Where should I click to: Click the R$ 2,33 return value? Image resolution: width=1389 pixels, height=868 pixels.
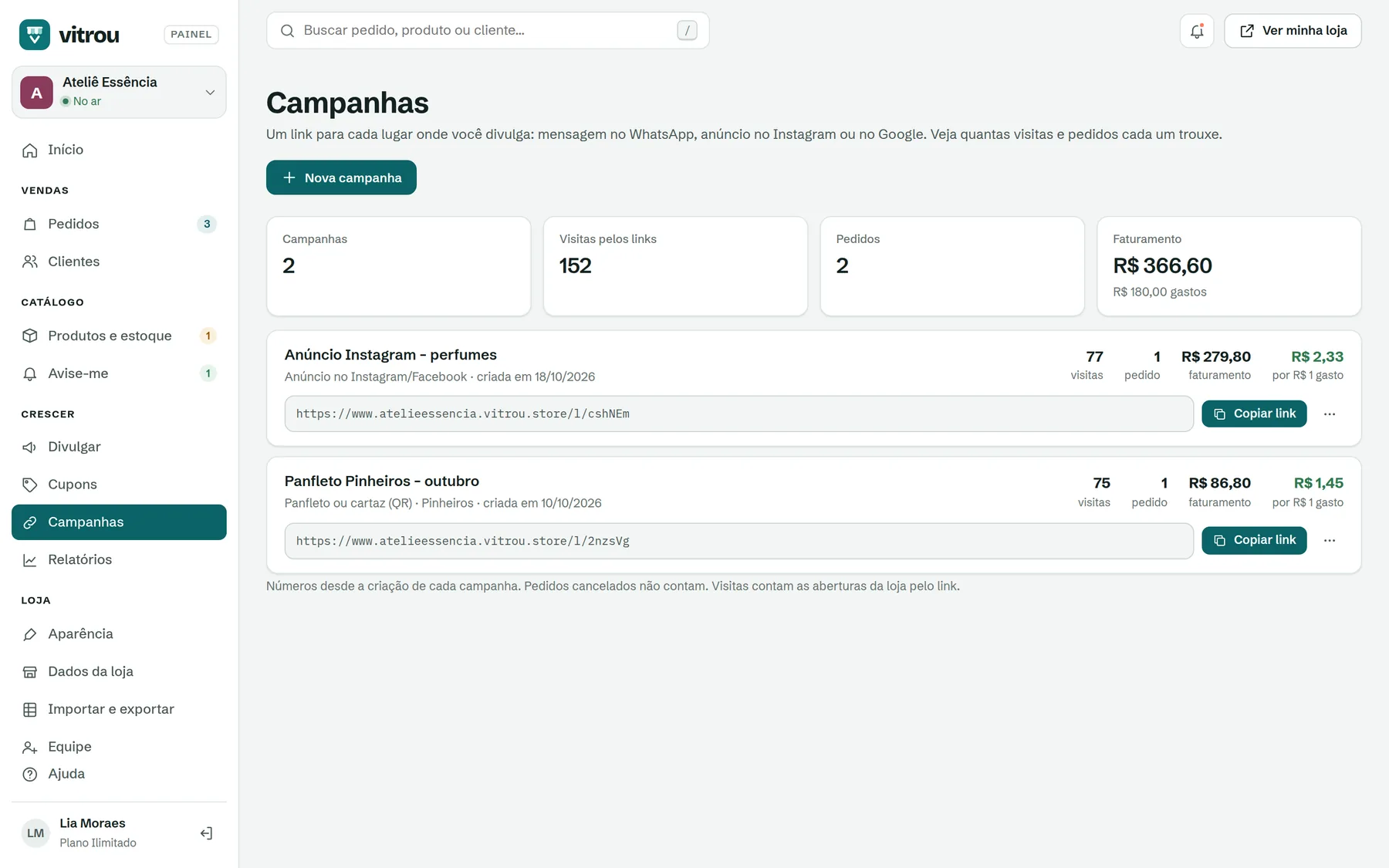point(1317,357)
